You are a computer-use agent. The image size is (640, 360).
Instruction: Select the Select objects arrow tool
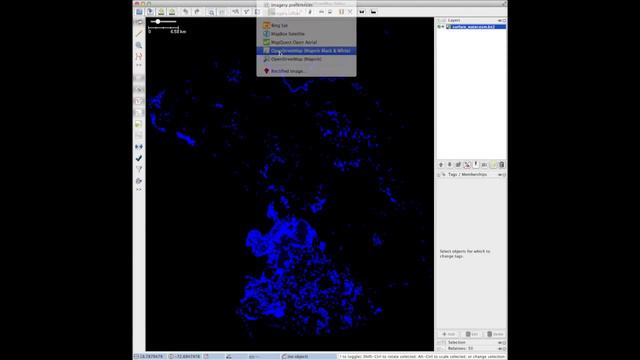(x=139, y=22)
